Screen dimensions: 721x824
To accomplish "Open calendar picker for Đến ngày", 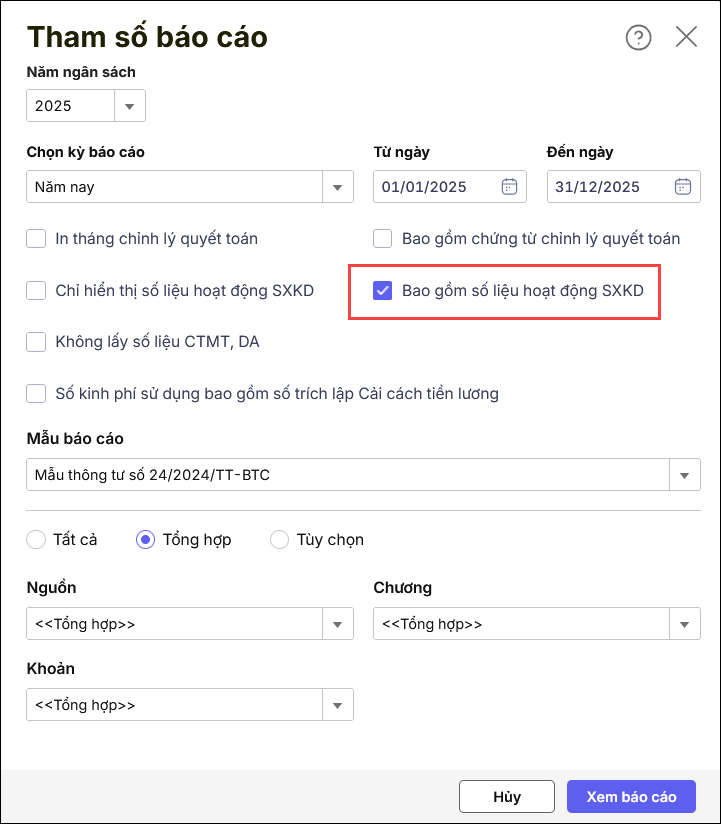I will coord(683,187).
